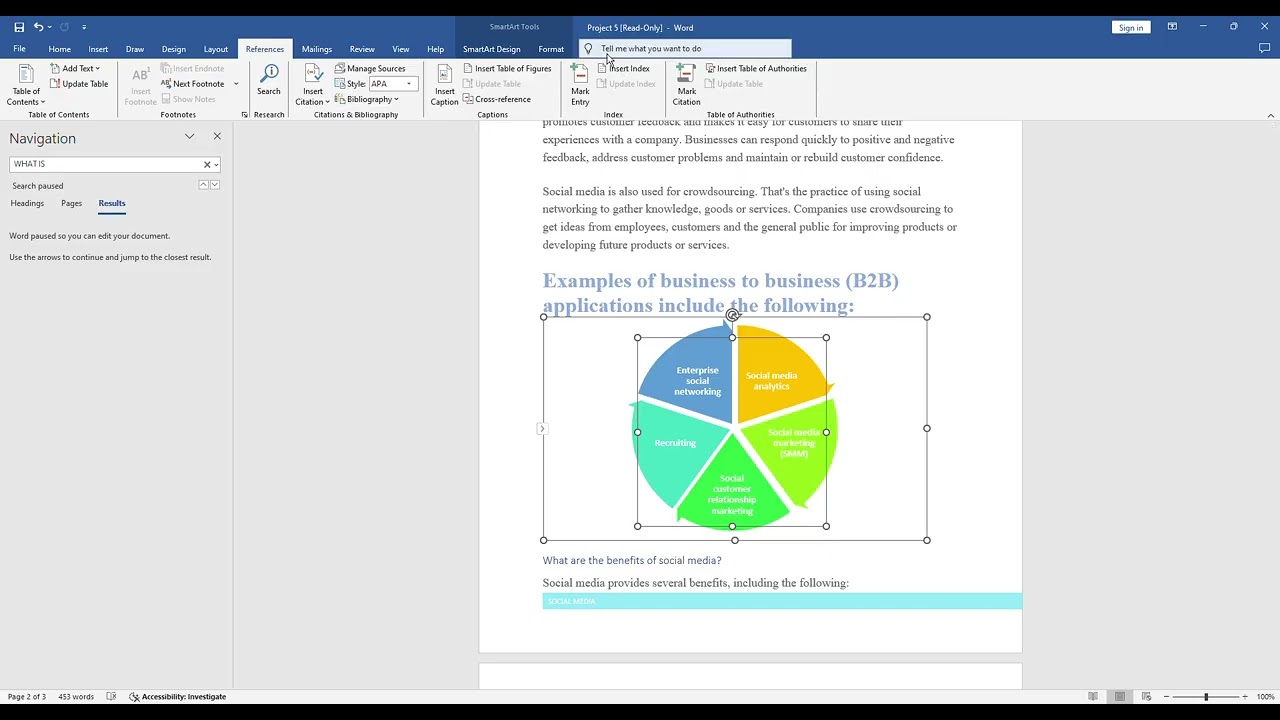Go to the previous search result
1280x720 pixels.
(x=203, y=185)
